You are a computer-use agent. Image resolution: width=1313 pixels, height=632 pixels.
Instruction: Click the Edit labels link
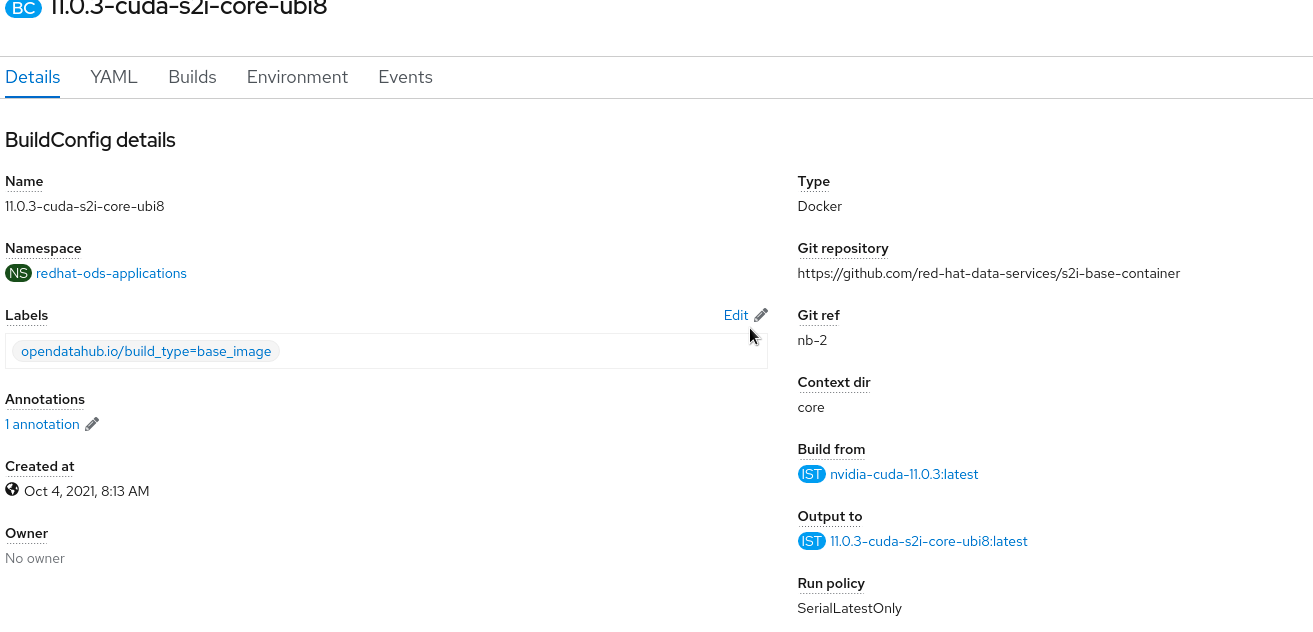coord(735,315)
